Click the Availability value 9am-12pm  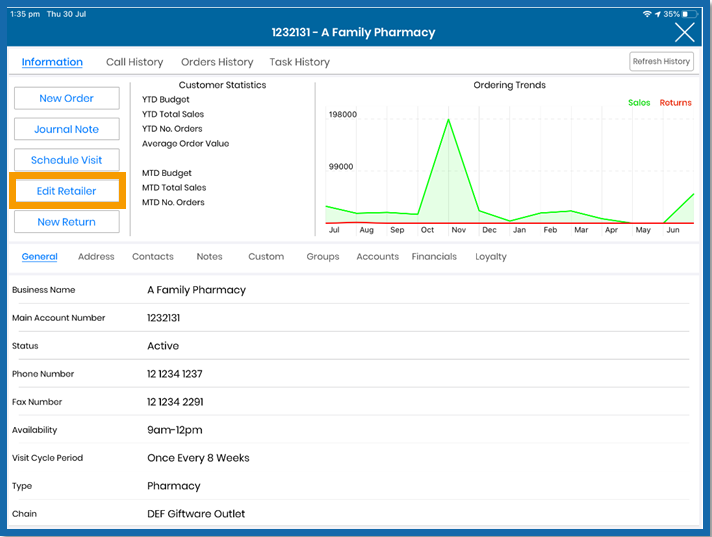(175, 430)
